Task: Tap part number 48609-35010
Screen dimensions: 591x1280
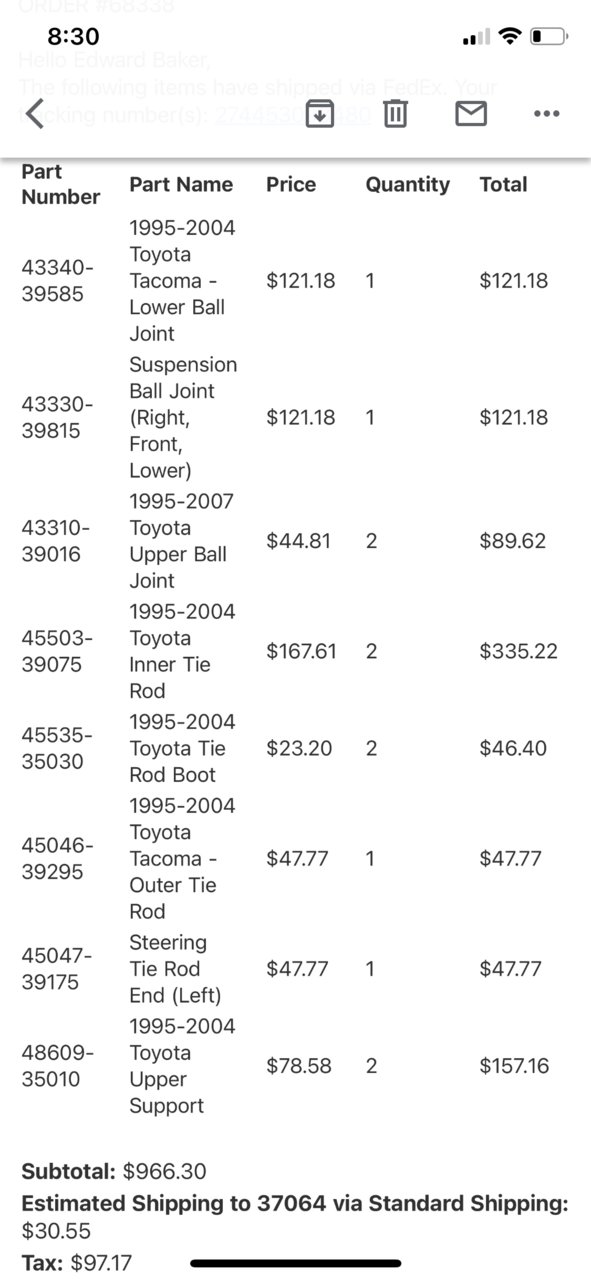Action: coord(58,1066)
